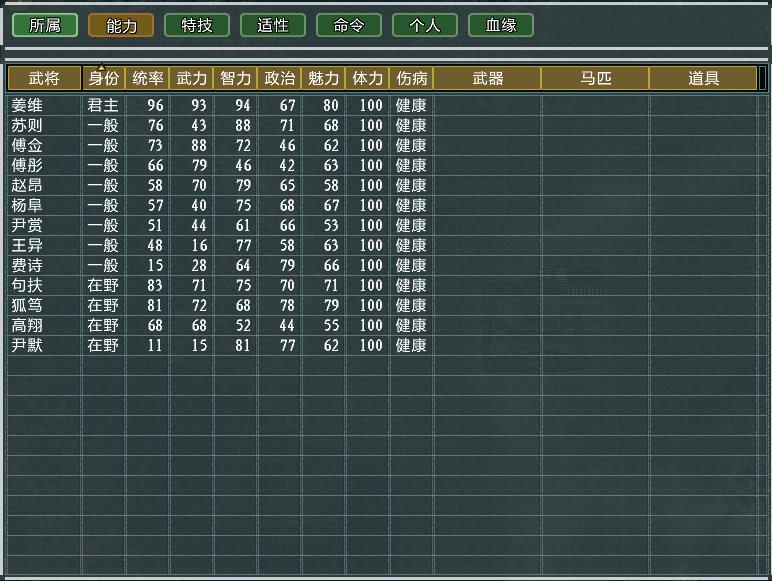The height and width of the screenshot is (581, 772).
Task: Sort by 身份 column header
Action: click(104, 78)
